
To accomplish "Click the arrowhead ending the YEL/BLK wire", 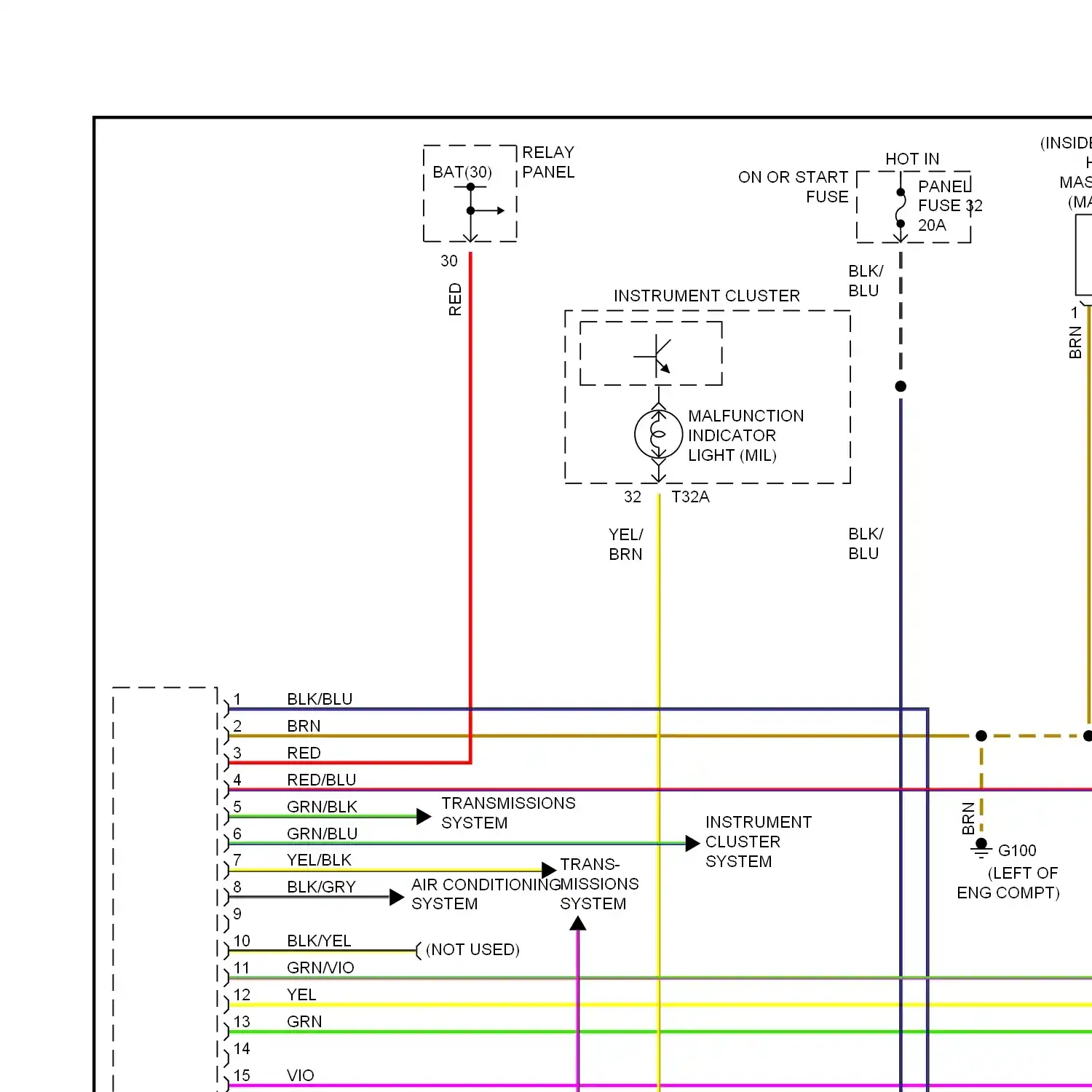I will (x=549, y=870).
